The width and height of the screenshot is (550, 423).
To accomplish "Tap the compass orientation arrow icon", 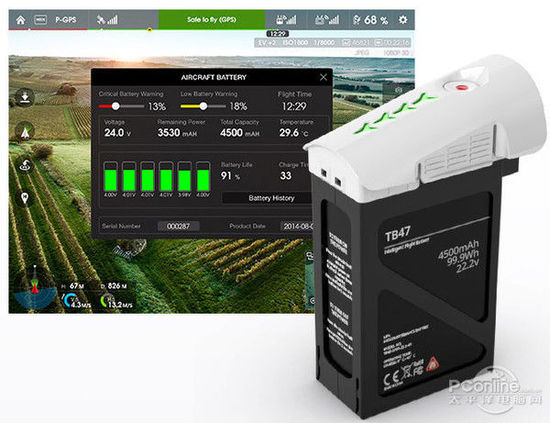I will point(25,132).
